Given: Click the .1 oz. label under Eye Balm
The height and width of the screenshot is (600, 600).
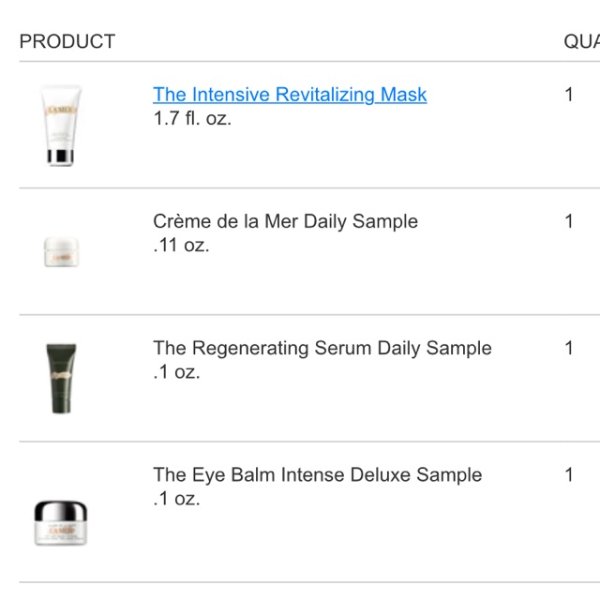Looking at the screenshot, I should pyautogui.click(x=176, y=499).
